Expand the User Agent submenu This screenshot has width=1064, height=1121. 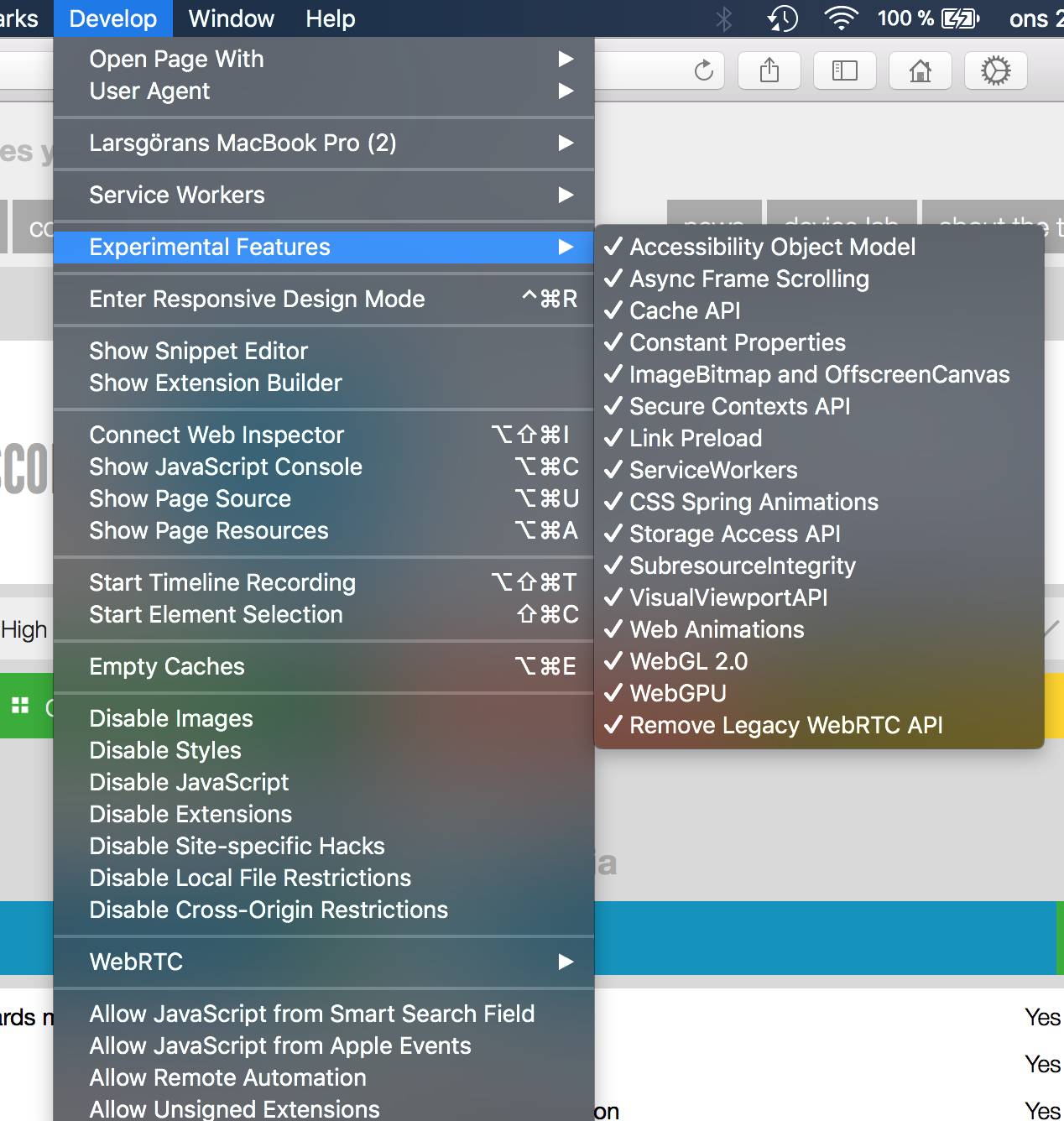(324, 91)
